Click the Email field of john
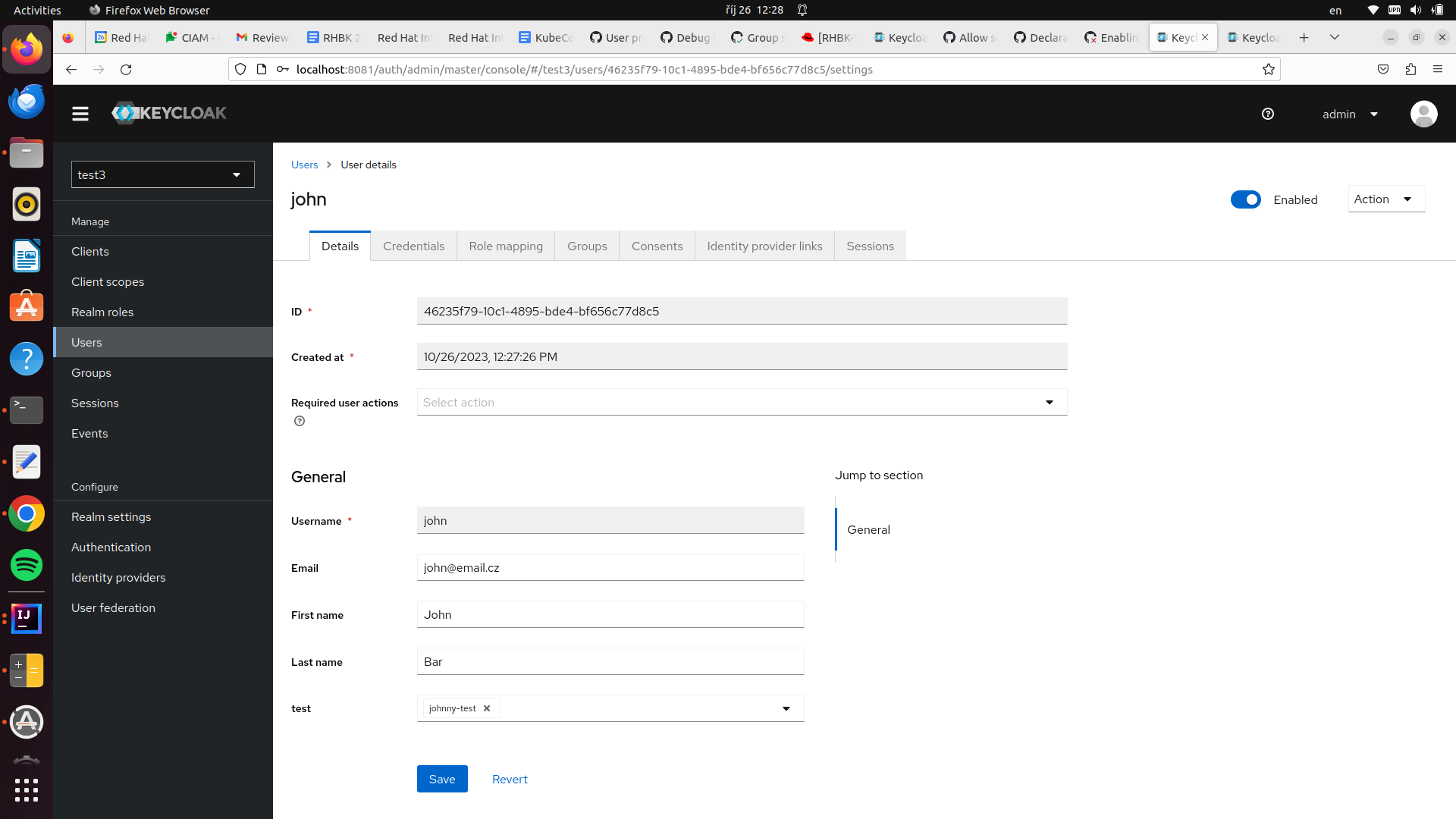The width and height of the screenshot is (1456, 819). 610,567
